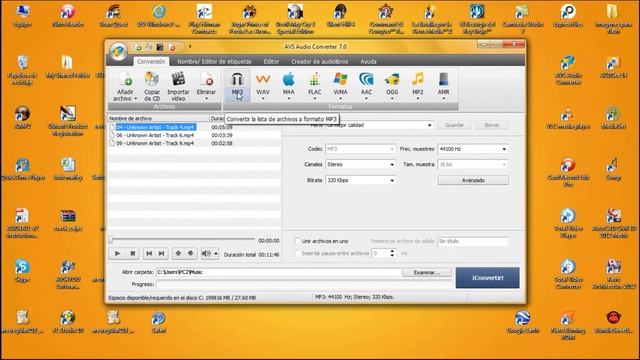640x360 pixels.
Task: Click Importar vídeo clapperboard icon
Action: [x=178, y=79]
